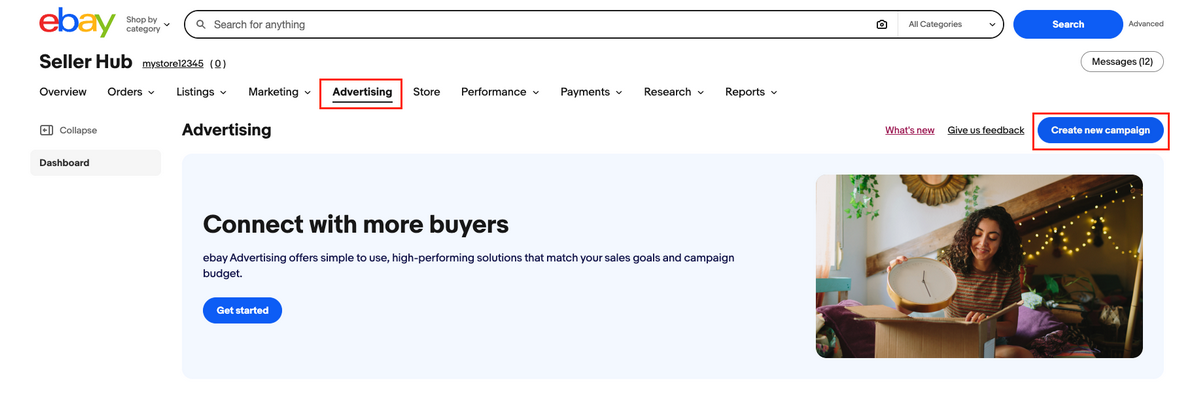Click the Get started button

pyautogui.click(x=242, y=310)
